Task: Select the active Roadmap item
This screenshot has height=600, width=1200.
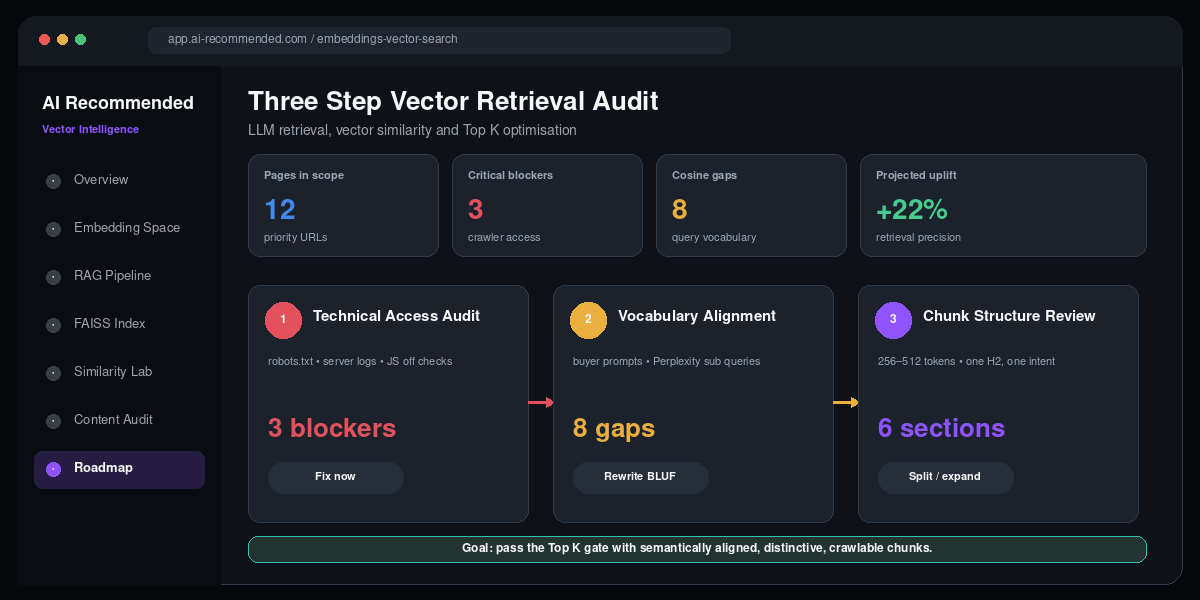Action: [x=119, y=470]
